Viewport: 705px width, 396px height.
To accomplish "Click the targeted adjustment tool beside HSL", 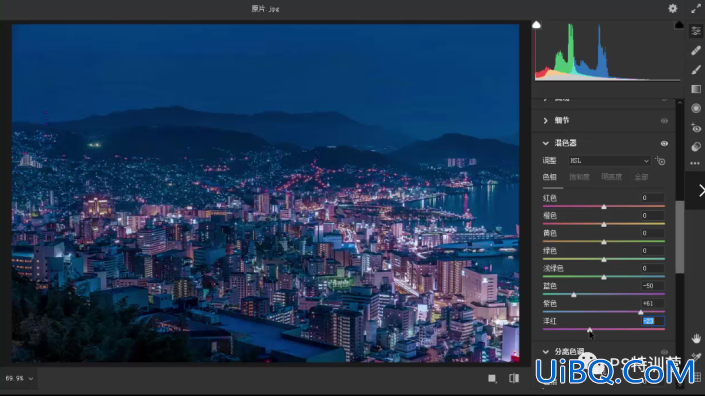I will click(660, 160).
